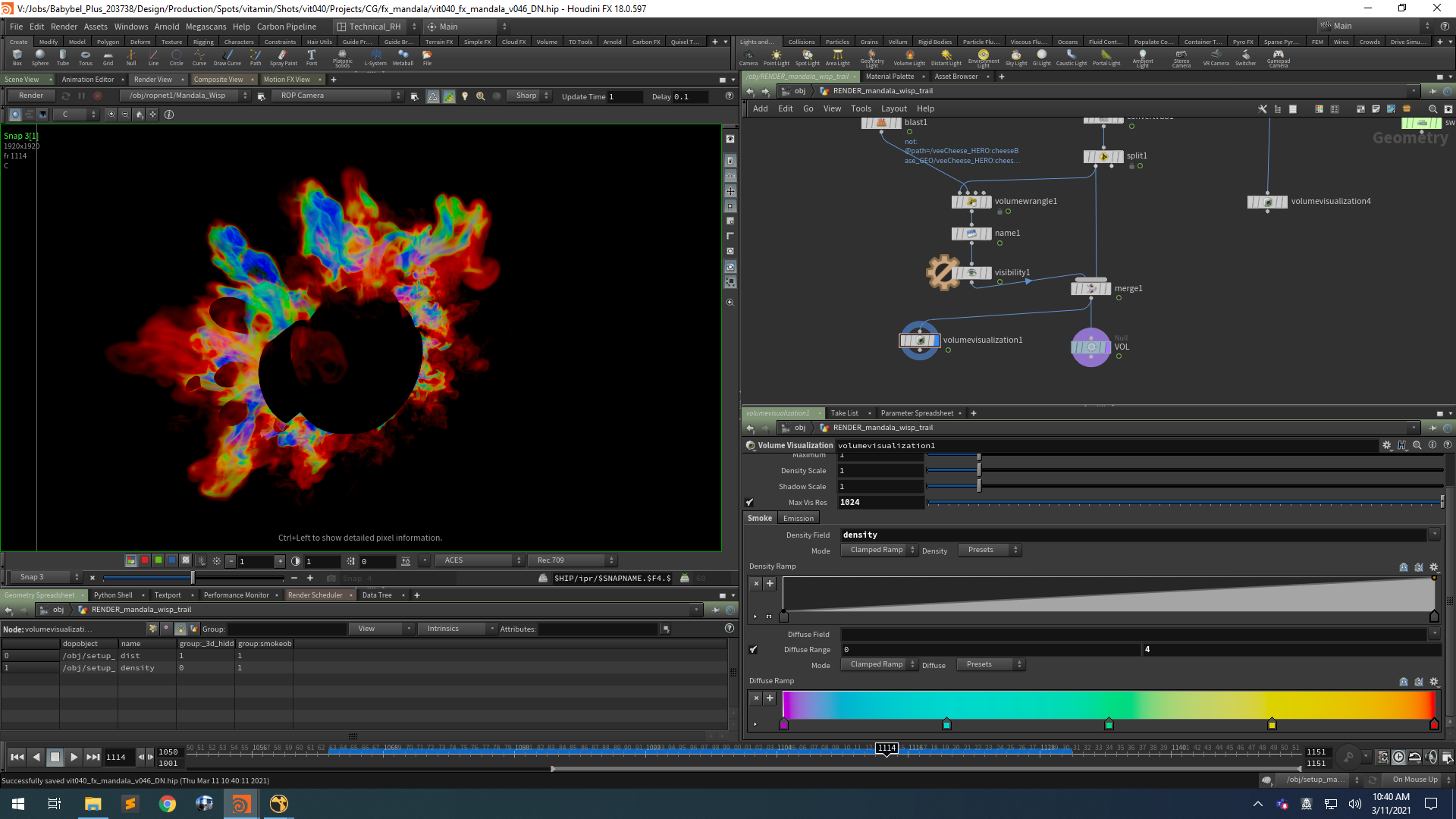Add a Sky Light from shelf
Screen dimensions: 1456x819
[1016, 57]
